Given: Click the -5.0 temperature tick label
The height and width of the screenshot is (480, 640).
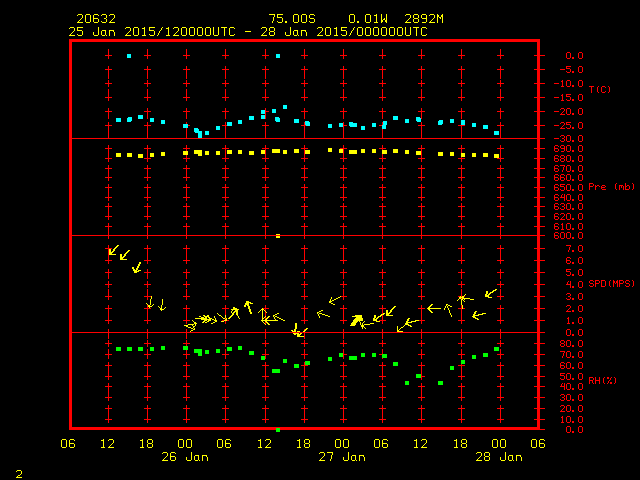Looking at the screenshot, I should (x=571, y=70).
